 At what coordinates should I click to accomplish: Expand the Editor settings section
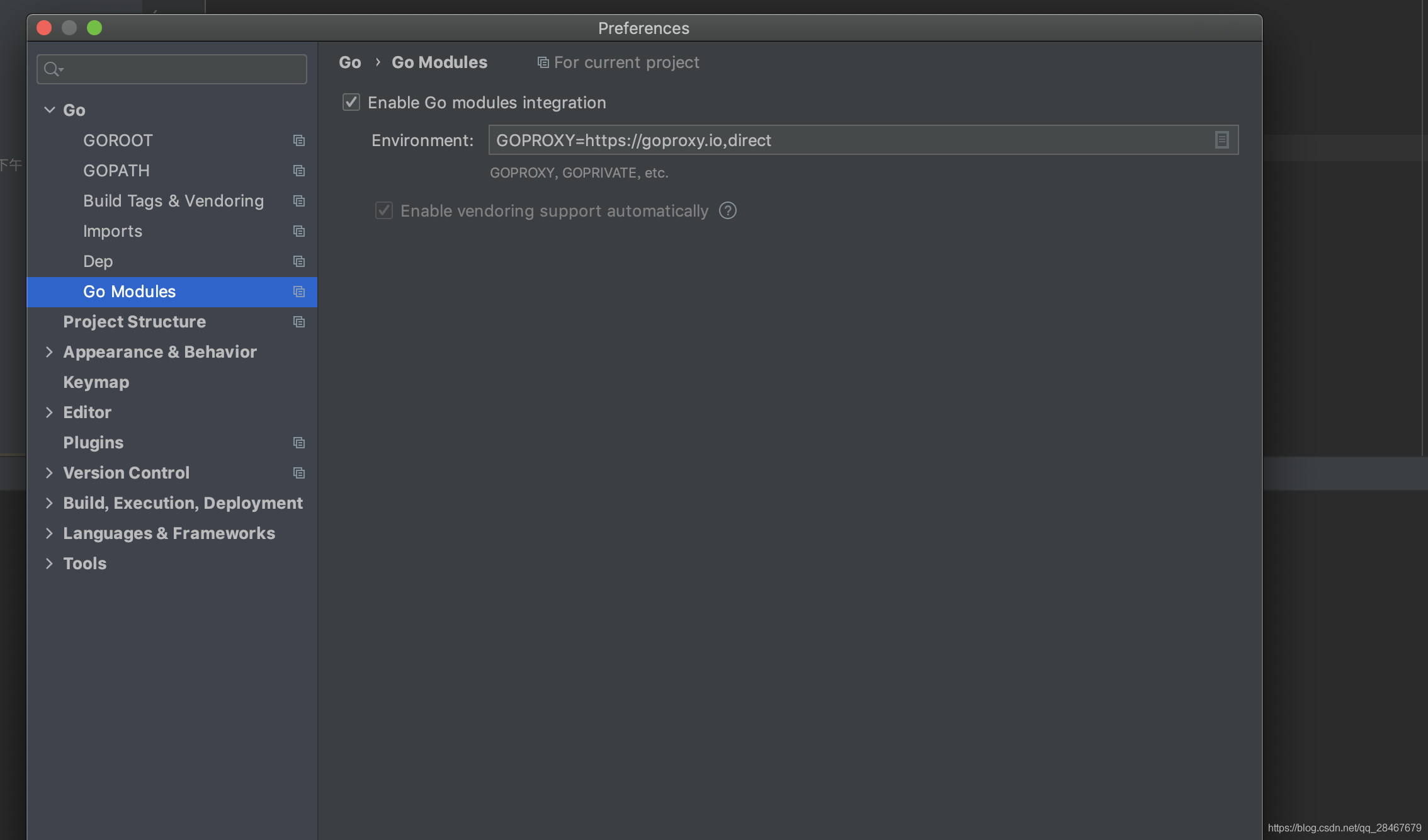click(x=50, y=412)
